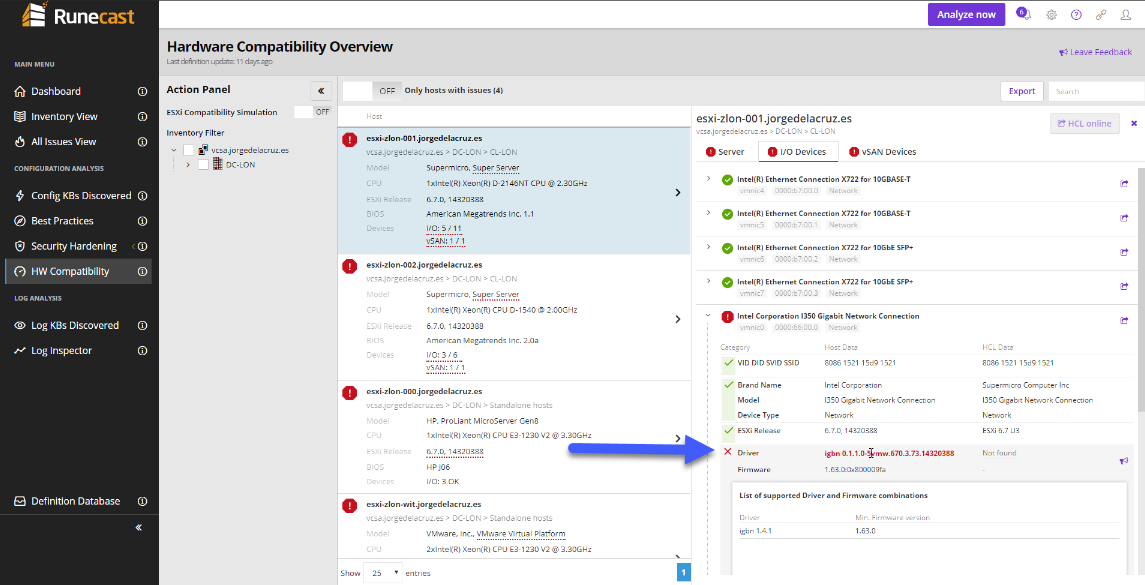Open Inventory View menu item
1145x585 pixels.
64,116
